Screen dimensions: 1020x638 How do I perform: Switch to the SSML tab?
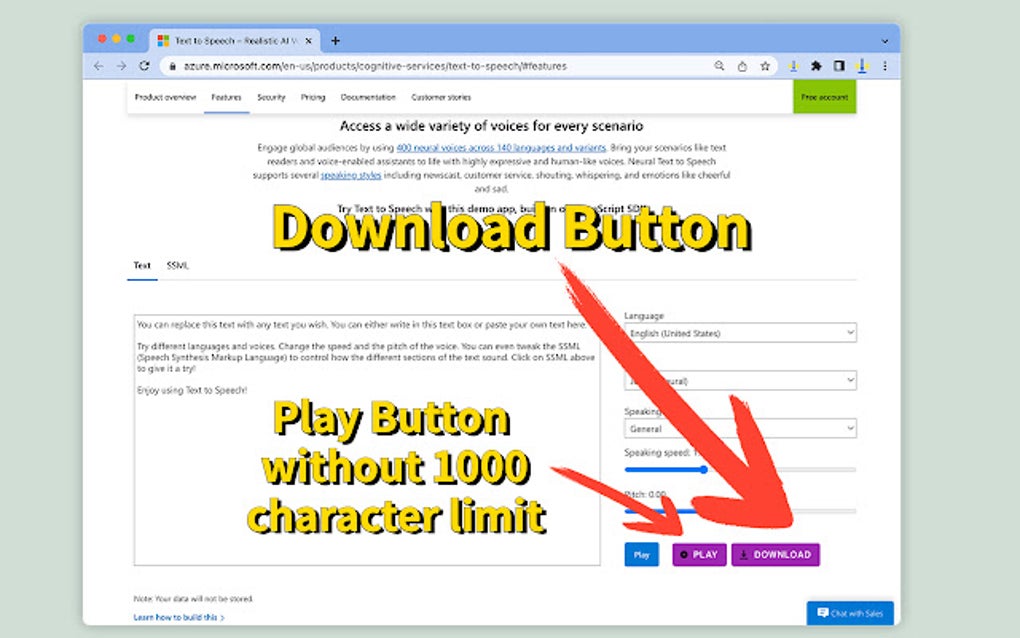pos(177,265)
